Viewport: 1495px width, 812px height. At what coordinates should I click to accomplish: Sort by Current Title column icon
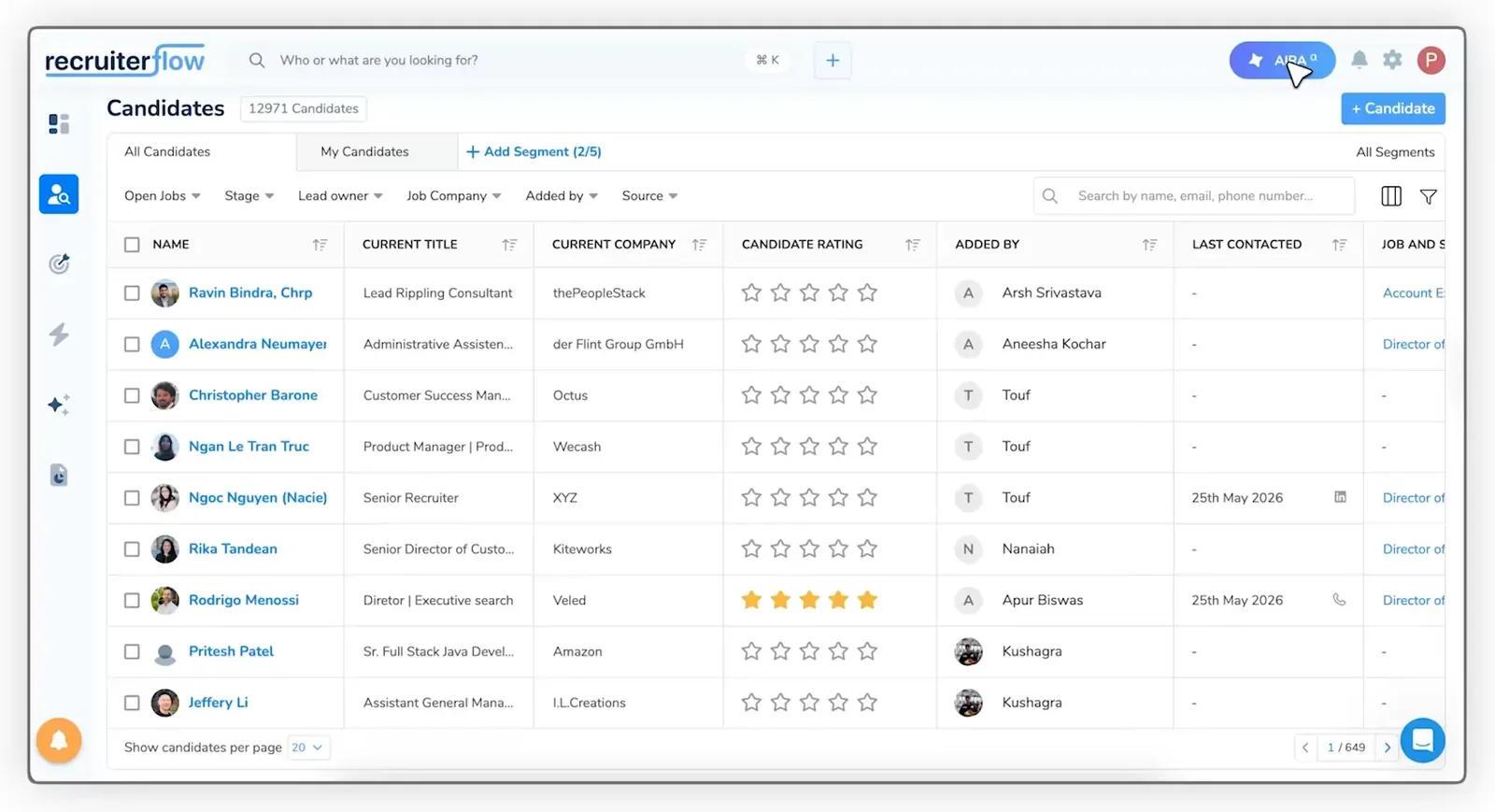[x=509, y=245]
